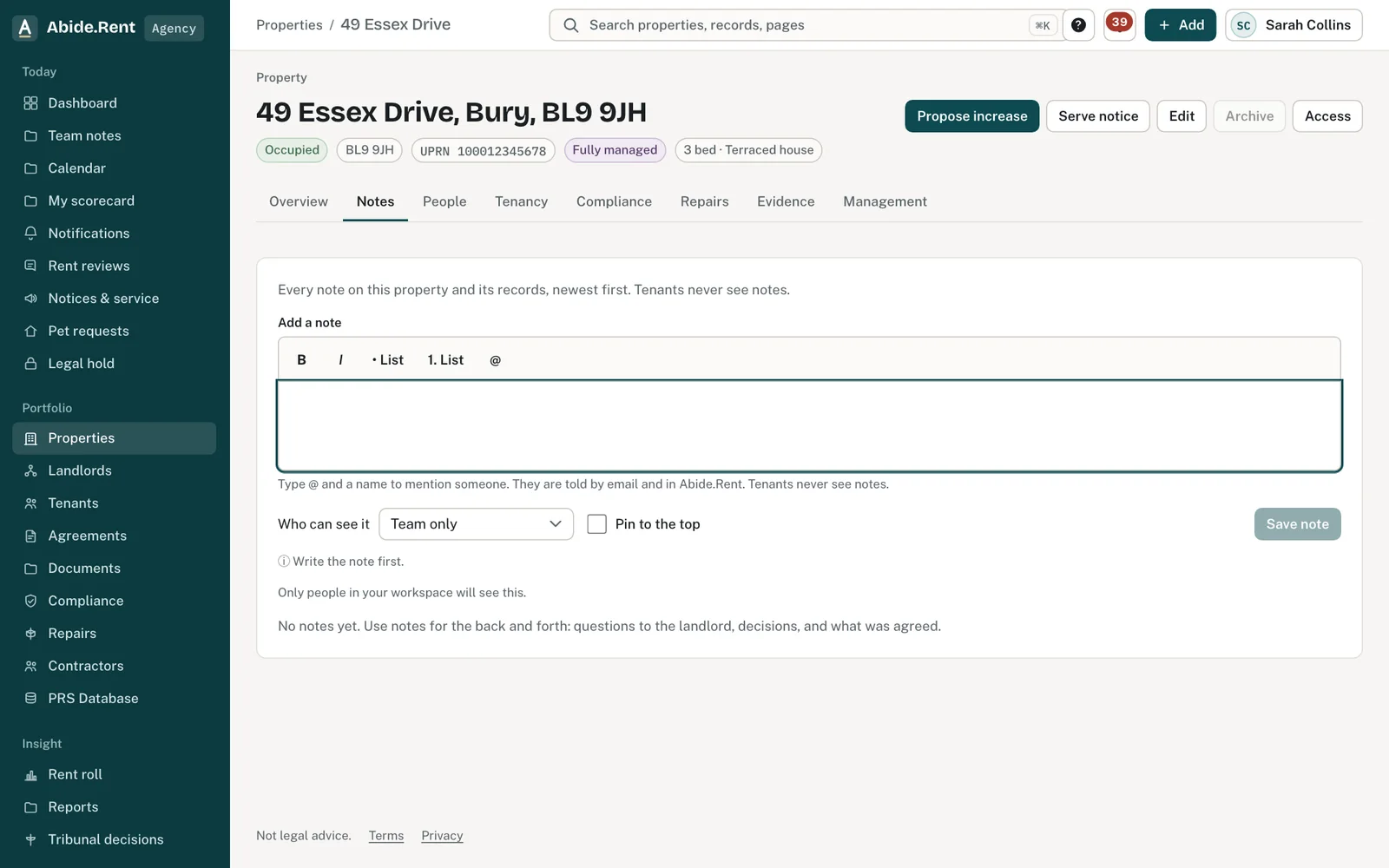The height and width of the screenshot is (868, 1389).
Task: Click inside the note text area
Action: [809, 426]
